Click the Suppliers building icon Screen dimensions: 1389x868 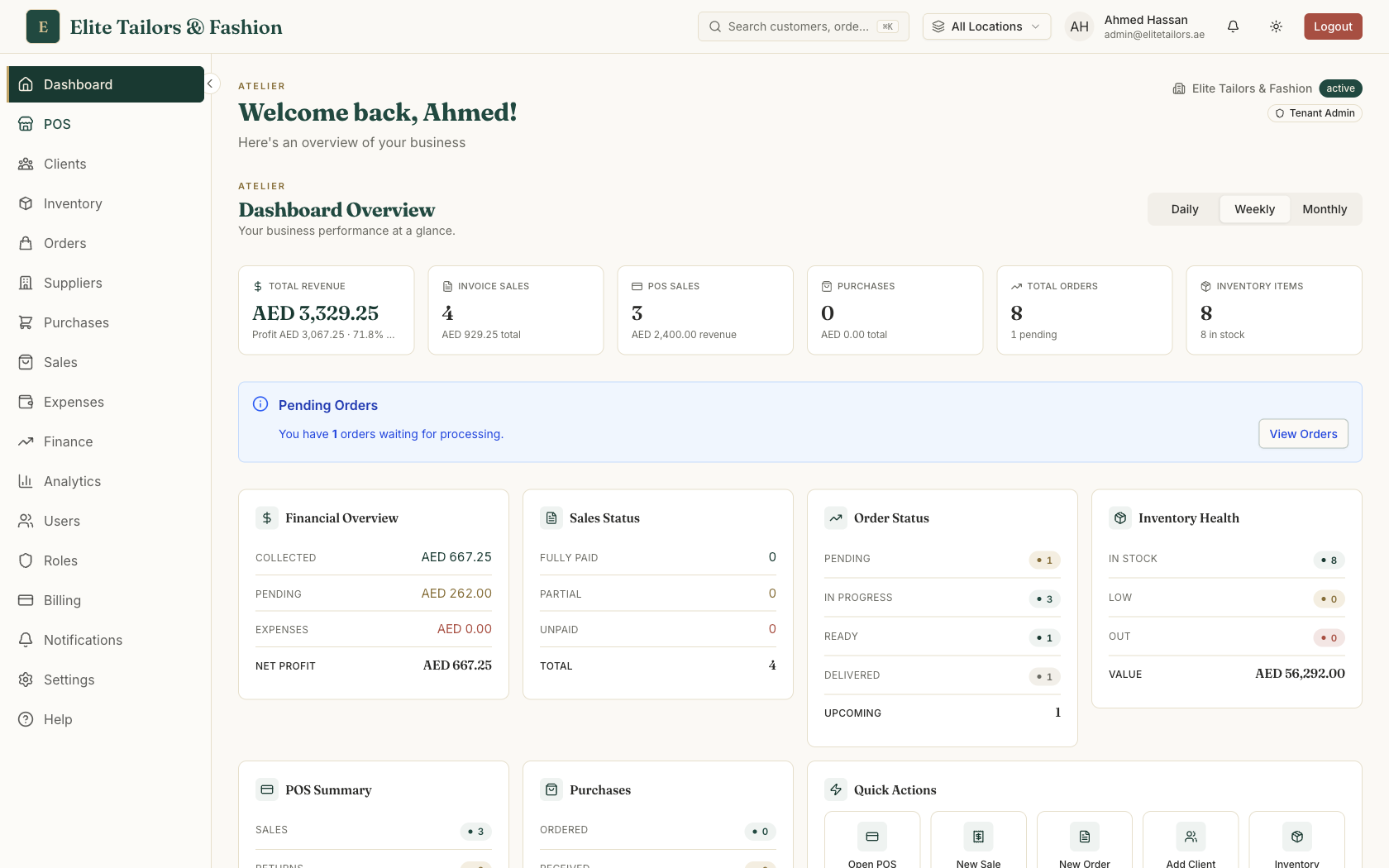(x=26, y=283)
